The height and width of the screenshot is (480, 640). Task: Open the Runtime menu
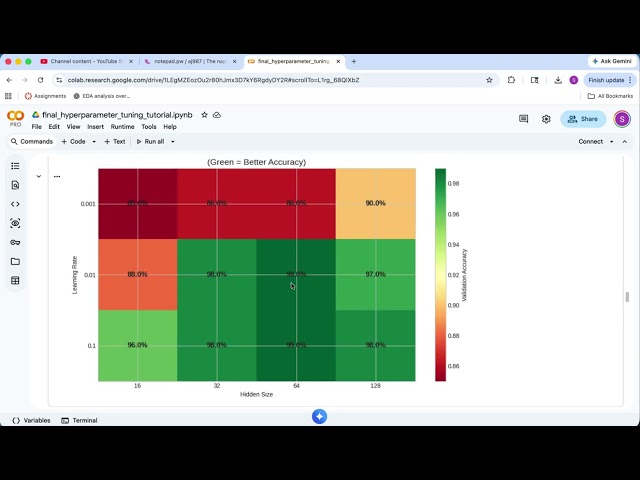(x=122, y=127)
